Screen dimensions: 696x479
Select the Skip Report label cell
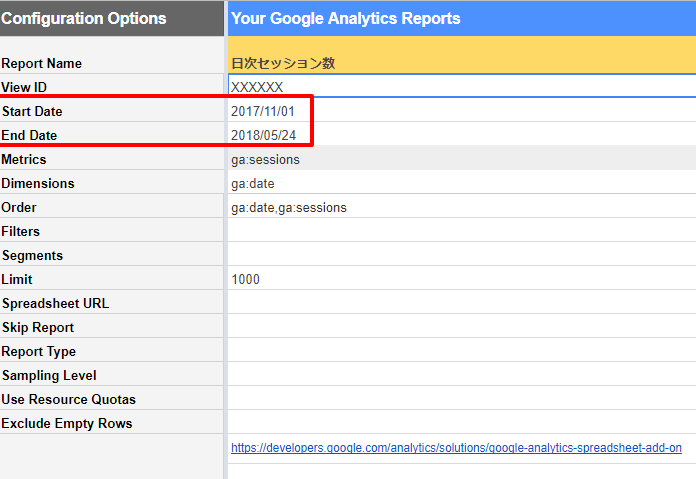(112, 327)
